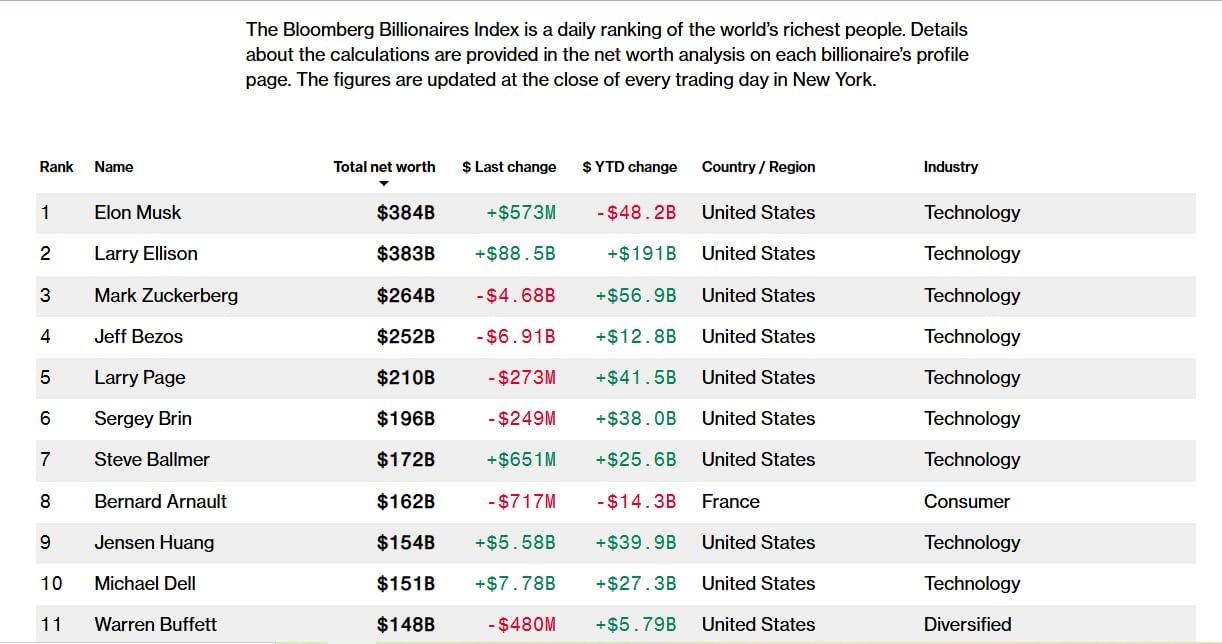Select the Mark Zuckerberg name link
Viewport: 1222px width, 644px height.
(x=166, y=296)
